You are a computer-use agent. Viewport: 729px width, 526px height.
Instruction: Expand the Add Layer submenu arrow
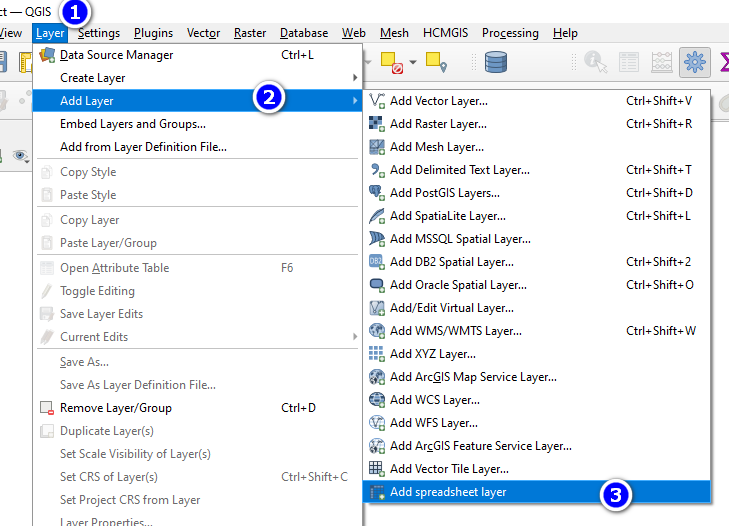[x=355, y=100]
